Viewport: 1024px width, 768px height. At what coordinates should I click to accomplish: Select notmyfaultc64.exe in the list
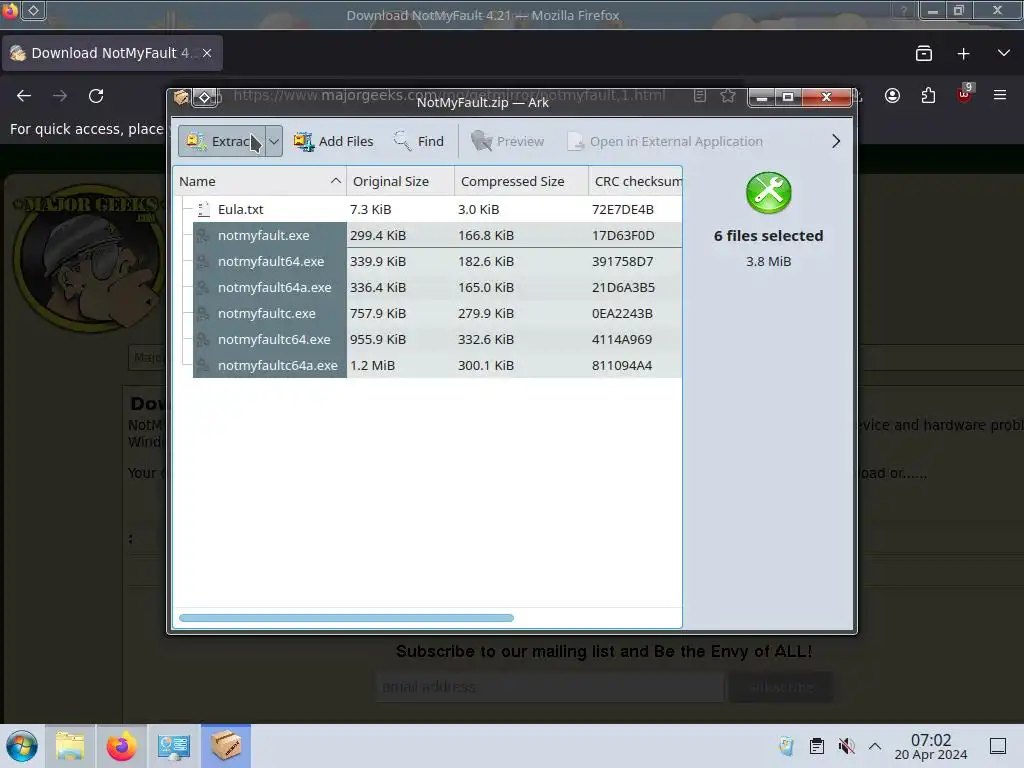click(x=428, y=340)
